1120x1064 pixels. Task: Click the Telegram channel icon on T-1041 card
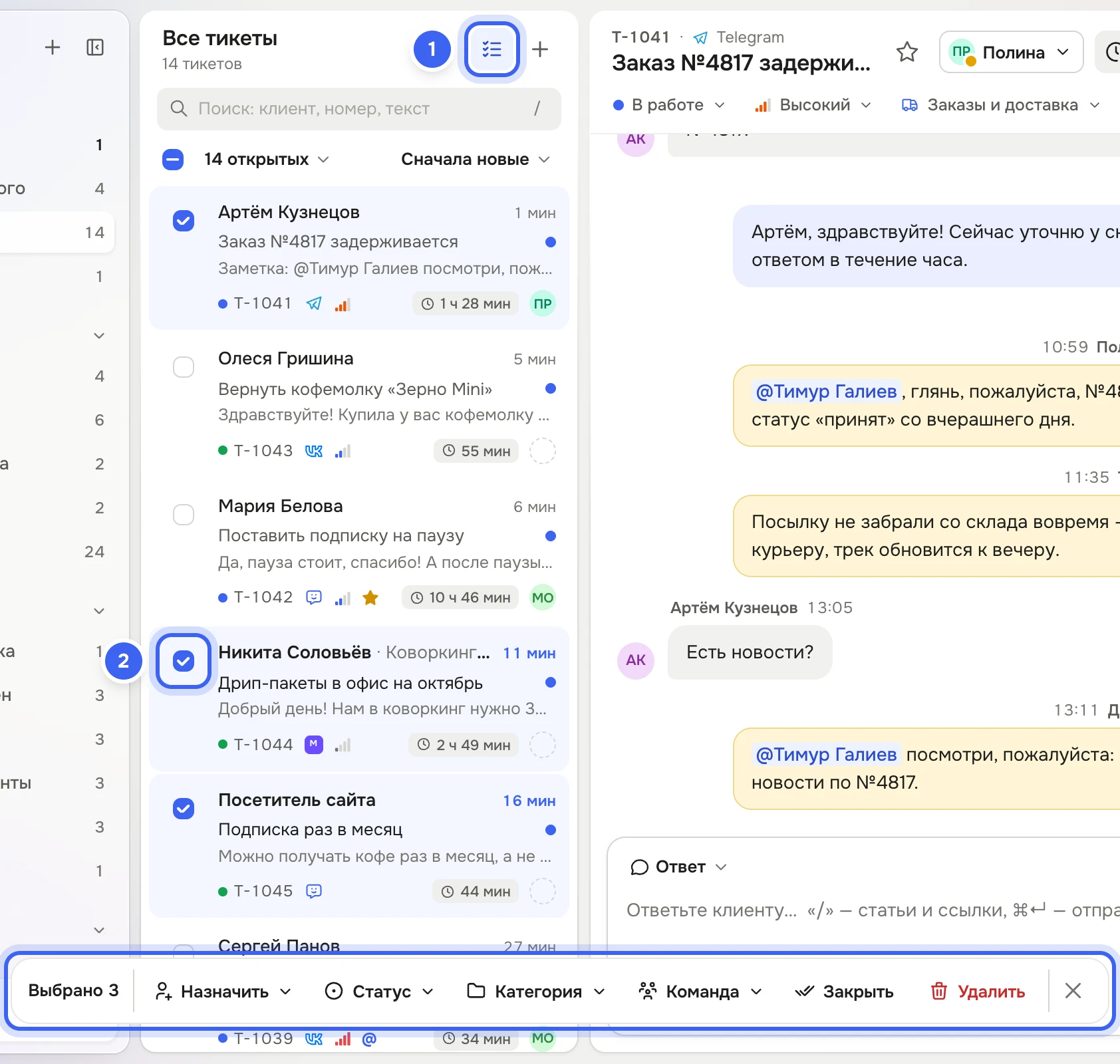click(314, 304)
